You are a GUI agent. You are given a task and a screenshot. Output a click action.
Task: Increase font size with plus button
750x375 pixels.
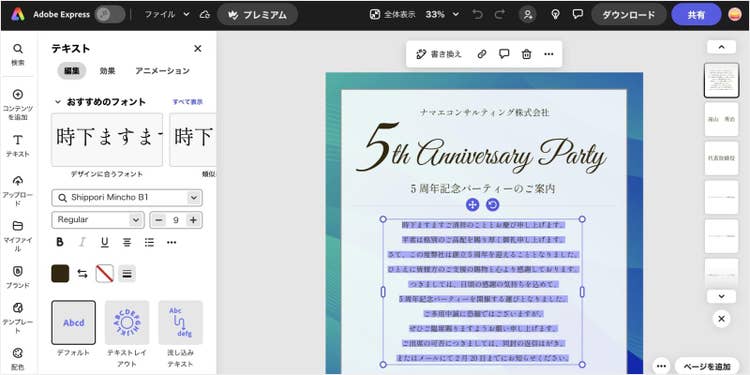pyautogui.click(x=193, y=220)
